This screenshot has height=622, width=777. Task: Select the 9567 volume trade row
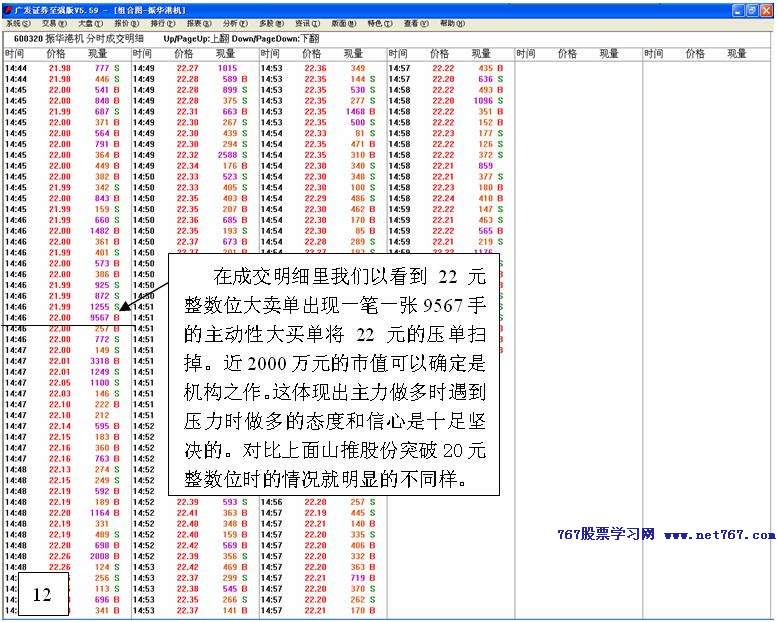(62, 318)
